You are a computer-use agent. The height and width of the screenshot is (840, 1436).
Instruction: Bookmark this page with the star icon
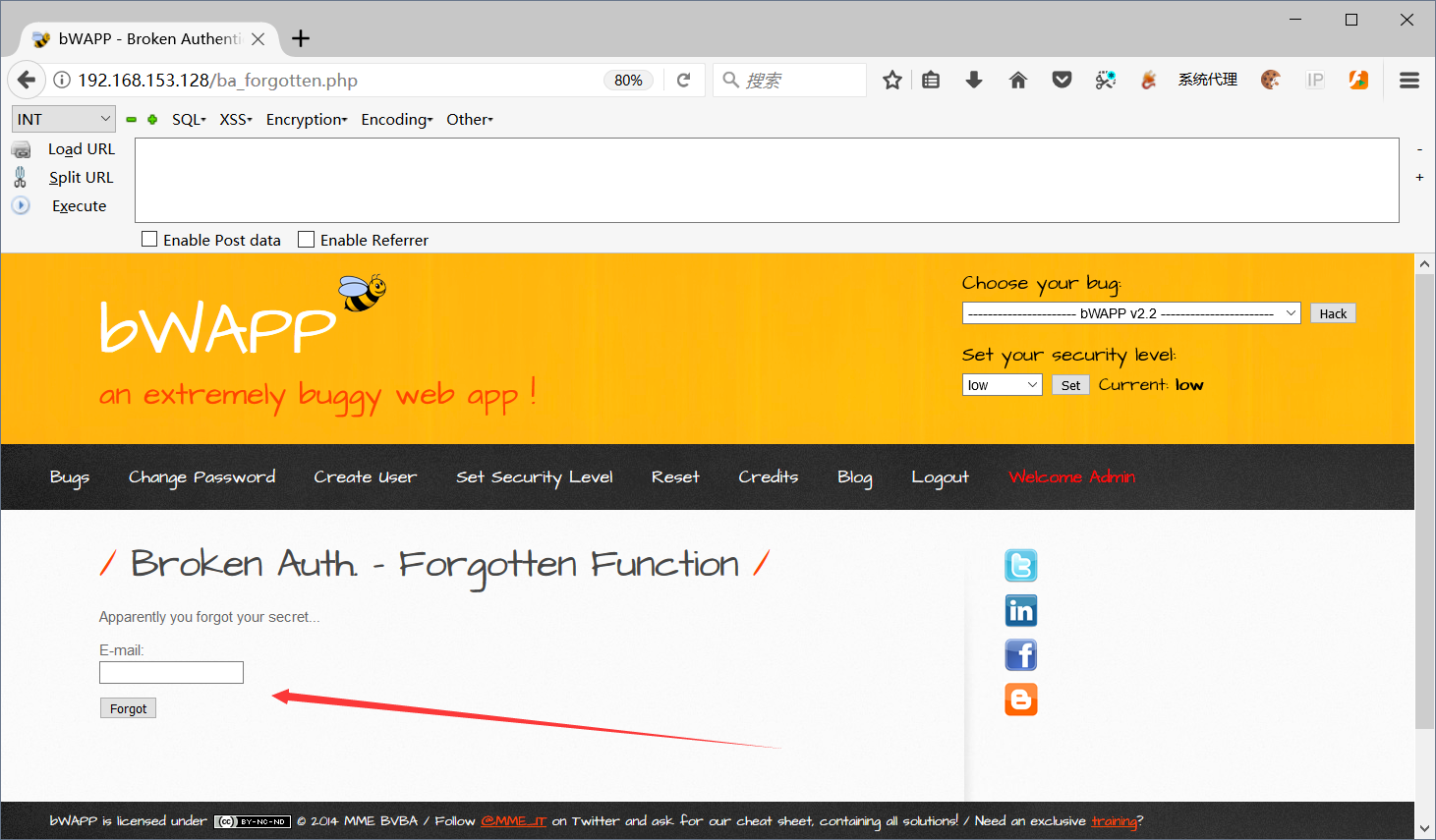[892, 81]
